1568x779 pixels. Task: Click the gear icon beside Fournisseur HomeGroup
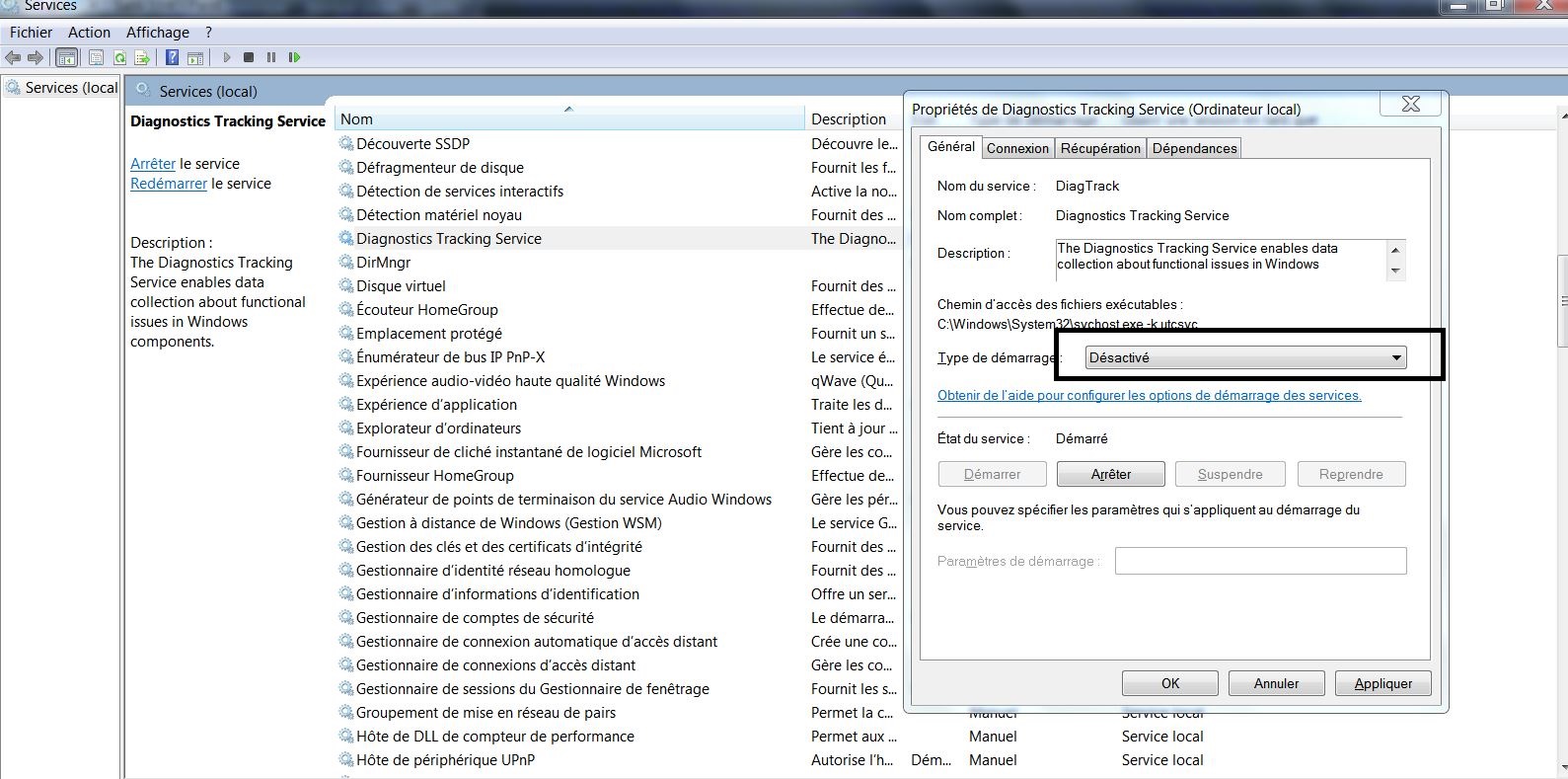pyautogui.click(x=346, y=475)
